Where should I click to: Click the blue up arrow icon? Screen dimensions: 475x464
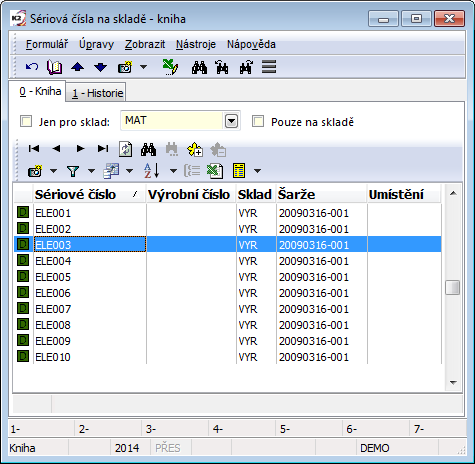coord(78,67)
